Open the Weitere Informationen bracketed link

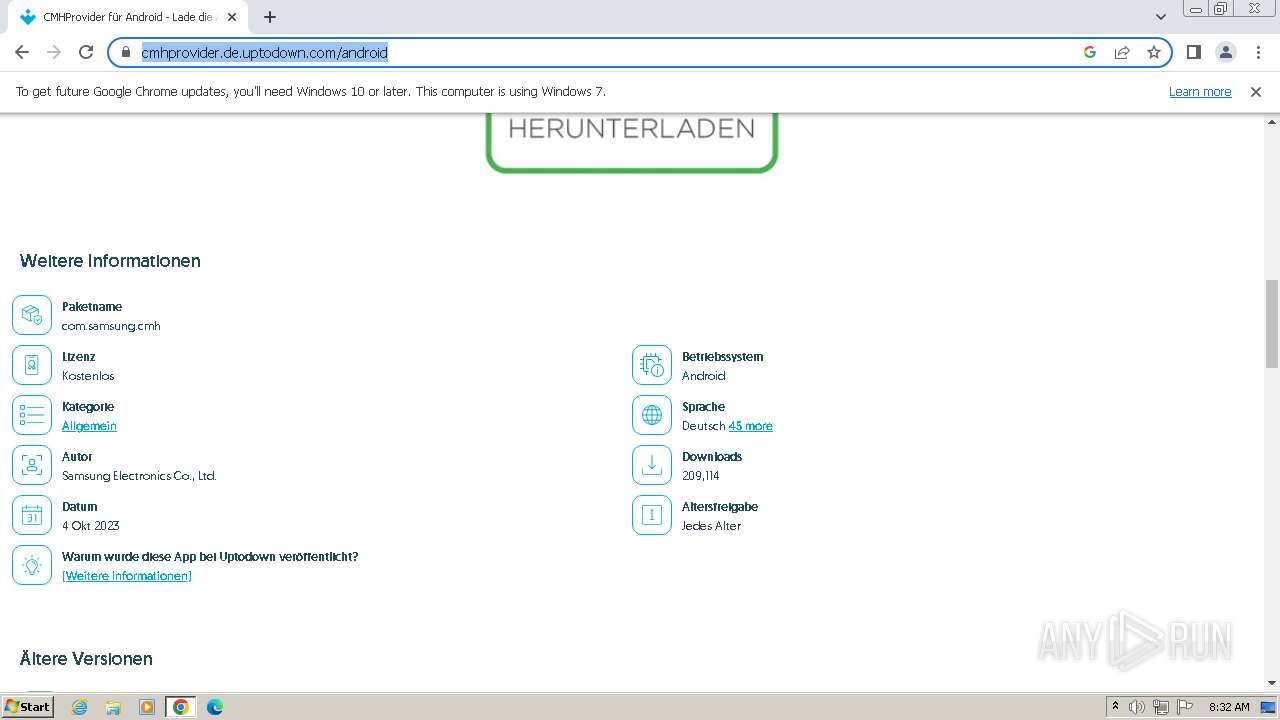127,576
